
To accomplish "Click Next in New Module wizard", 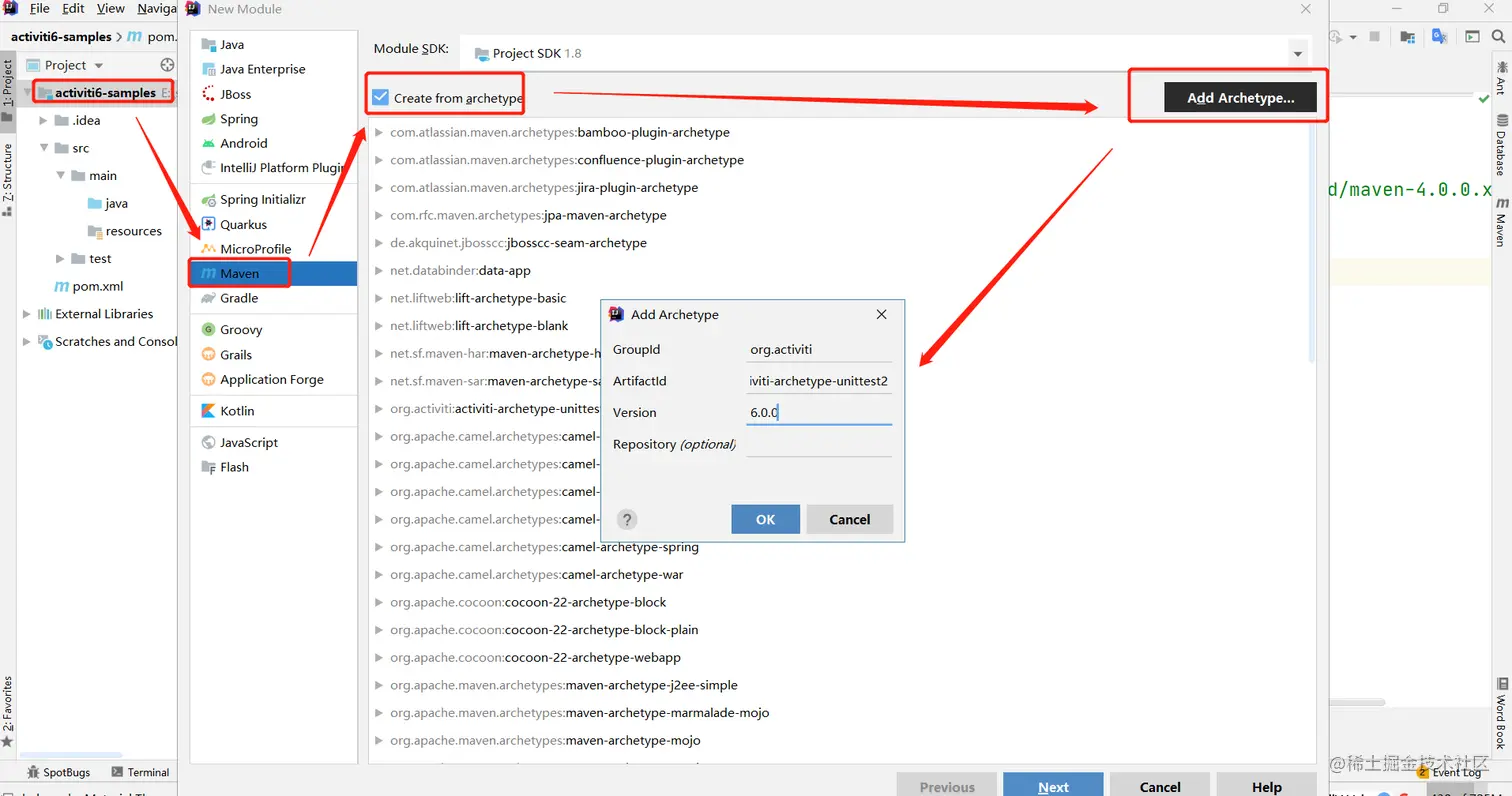I will tap(1053, 786).
